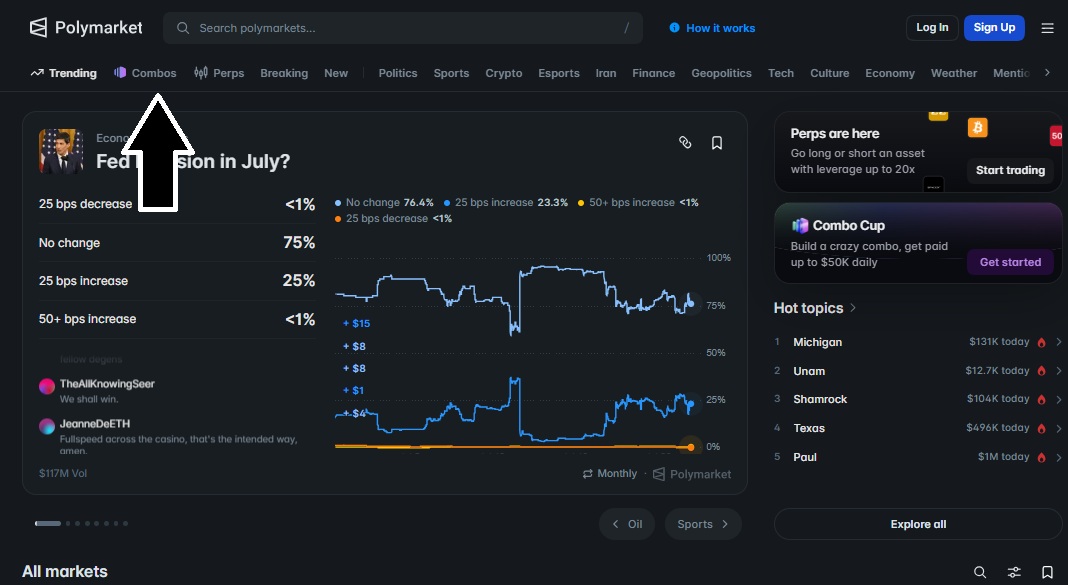Switch to New tab
The width and height of the screenshot is (1068, 585).
click(336, 73)
